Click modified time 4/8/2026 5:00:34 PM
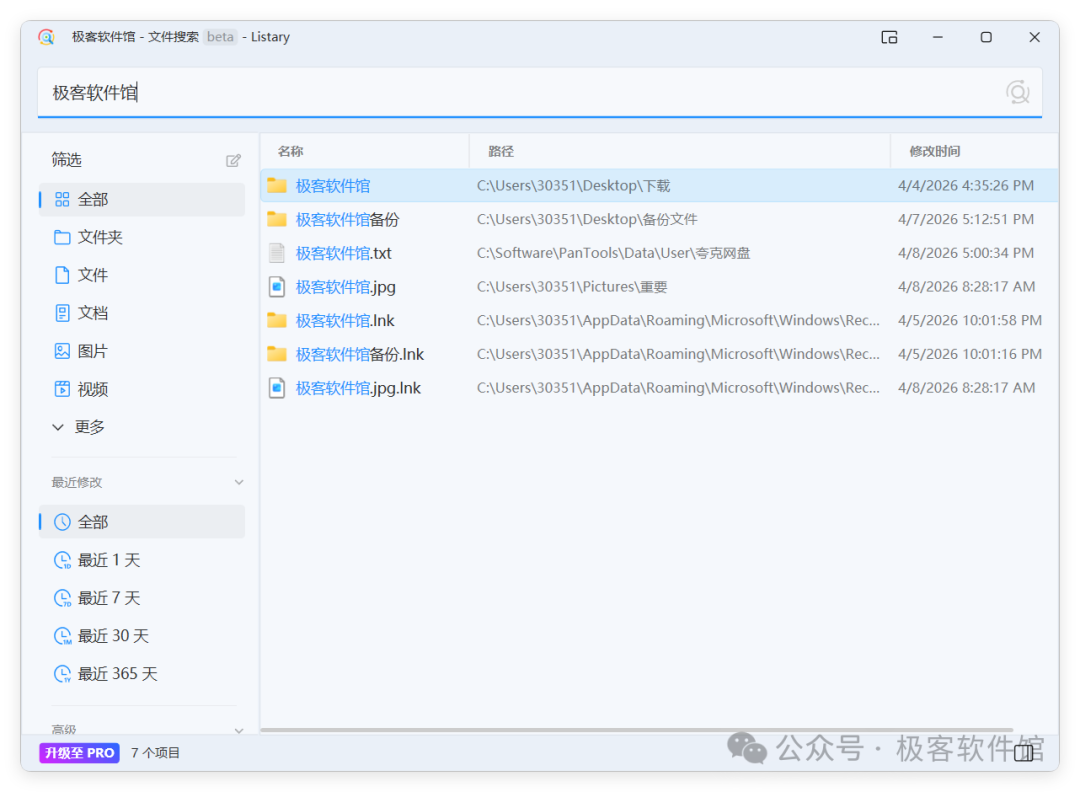This screenshot has height=792, width=1080. click(x=966, y=253)
